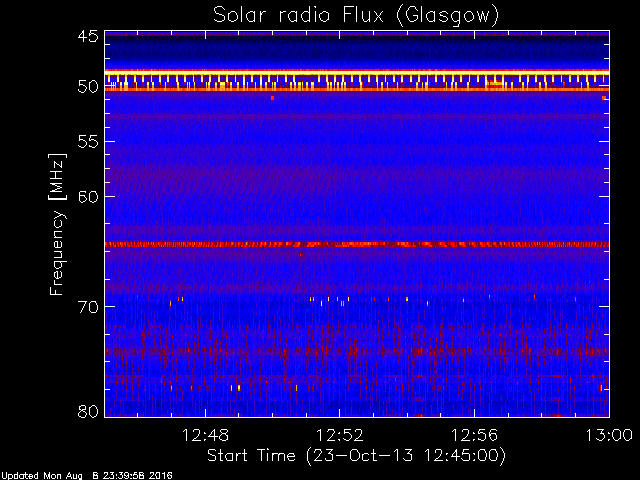Click the 13:00 time label
This screenshot has width=640, height=480.
point(609,435)
